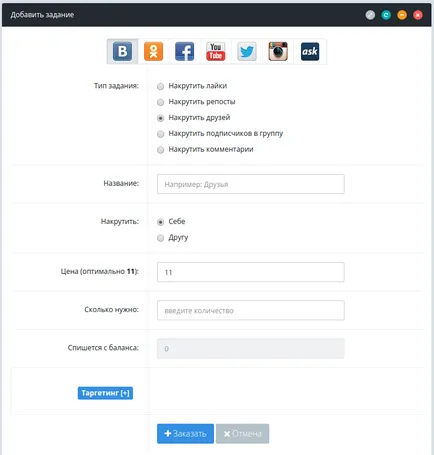
Task: Expand the Таргетинг [+] section
Action: click(x=105, y=393)
